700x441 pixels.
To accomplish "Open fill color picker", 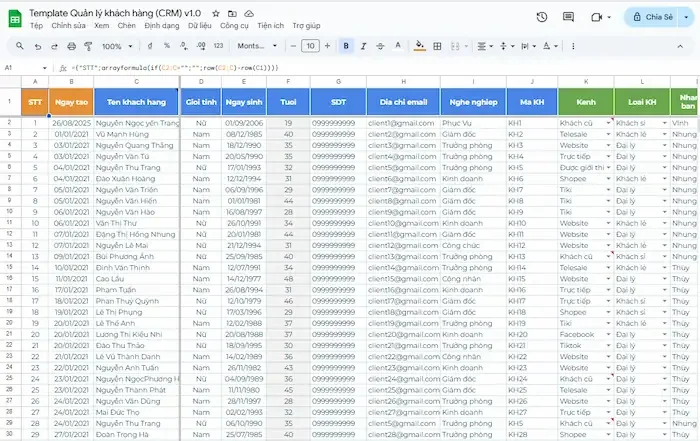I will [x=420, y=46].
